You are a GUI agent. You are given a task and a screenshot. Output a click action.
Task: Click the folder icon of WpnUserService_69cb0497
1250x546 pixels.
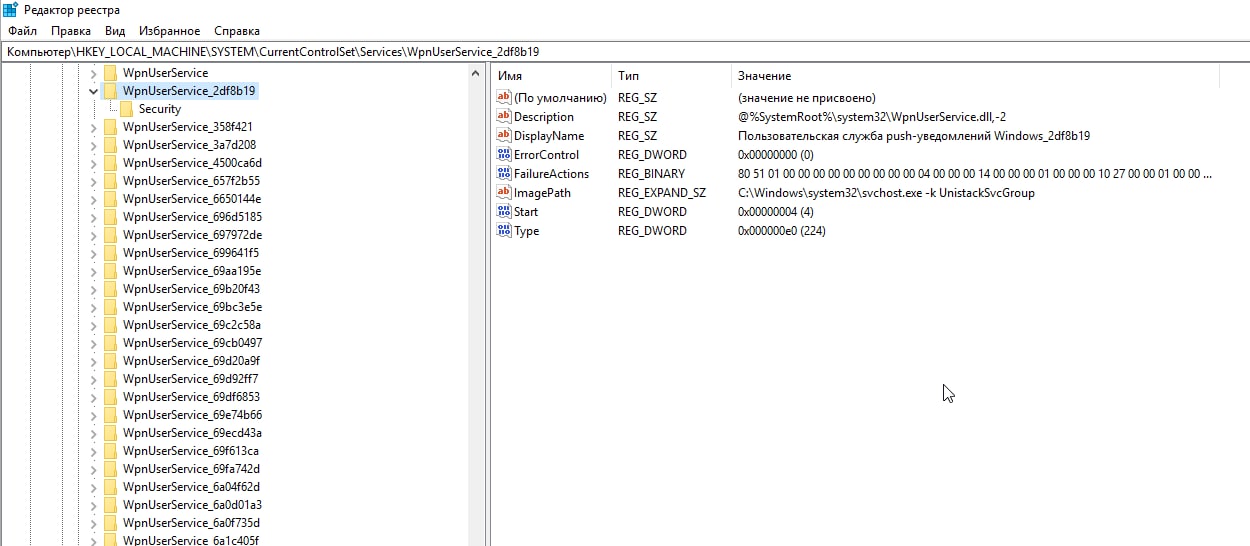point(110,343)
